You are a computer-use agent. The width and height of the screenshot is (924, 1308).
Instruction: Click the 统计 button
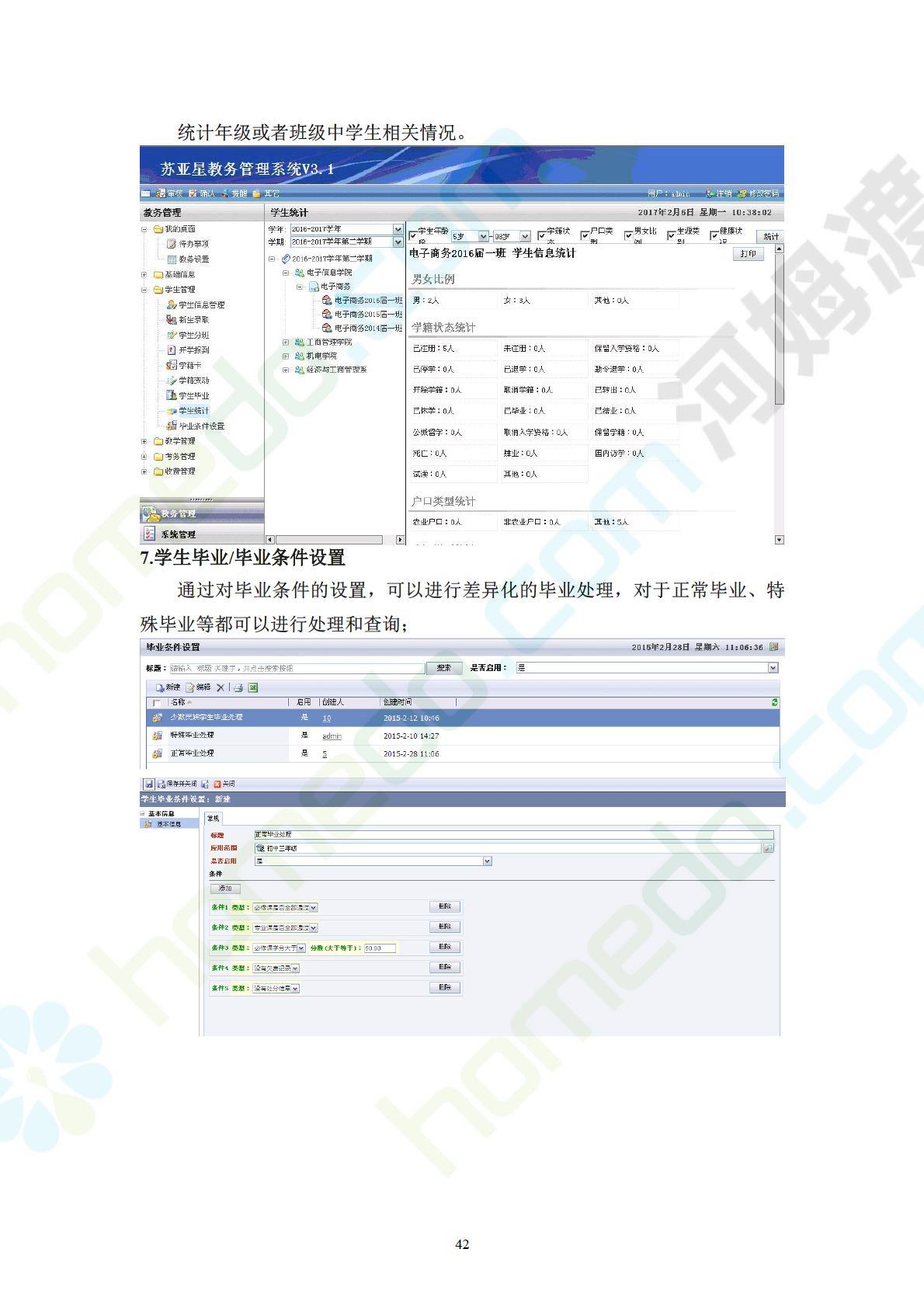[x=770, y=236]
